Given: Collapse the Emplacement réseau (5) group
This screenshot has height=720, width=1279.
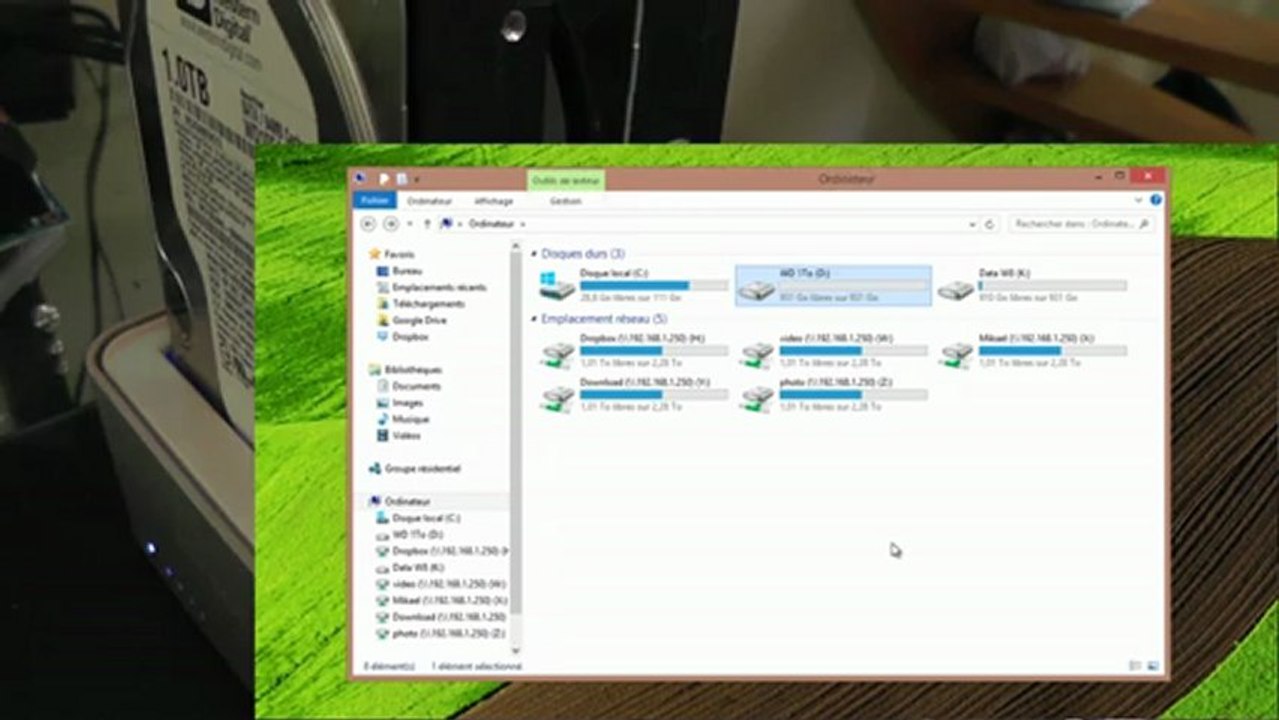Looking at the screenshot, I should tap(534, 319).
